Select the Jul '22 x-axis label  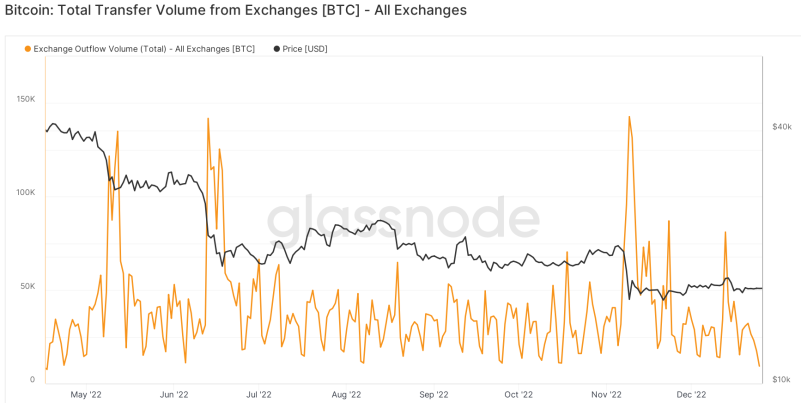(x=259, y=395)
